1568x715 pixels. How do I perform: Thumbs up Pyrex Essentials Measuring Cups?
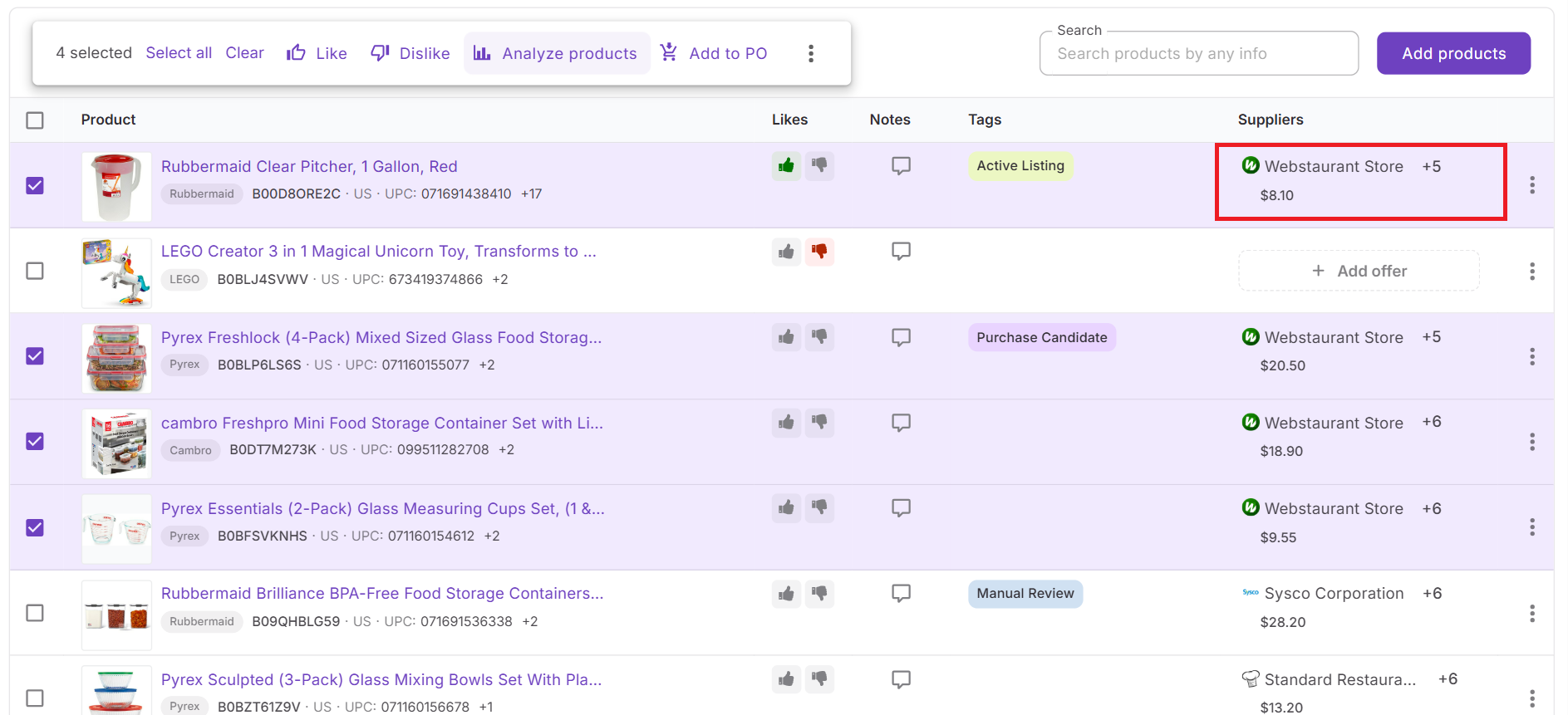[x=786, y=507]
